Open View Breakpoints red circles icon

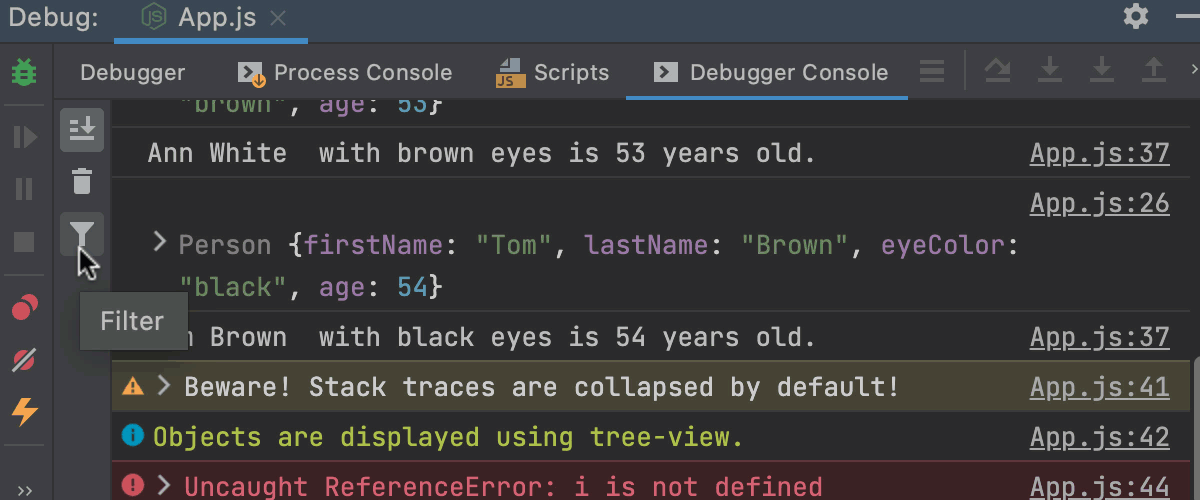(x=24, y=308)
